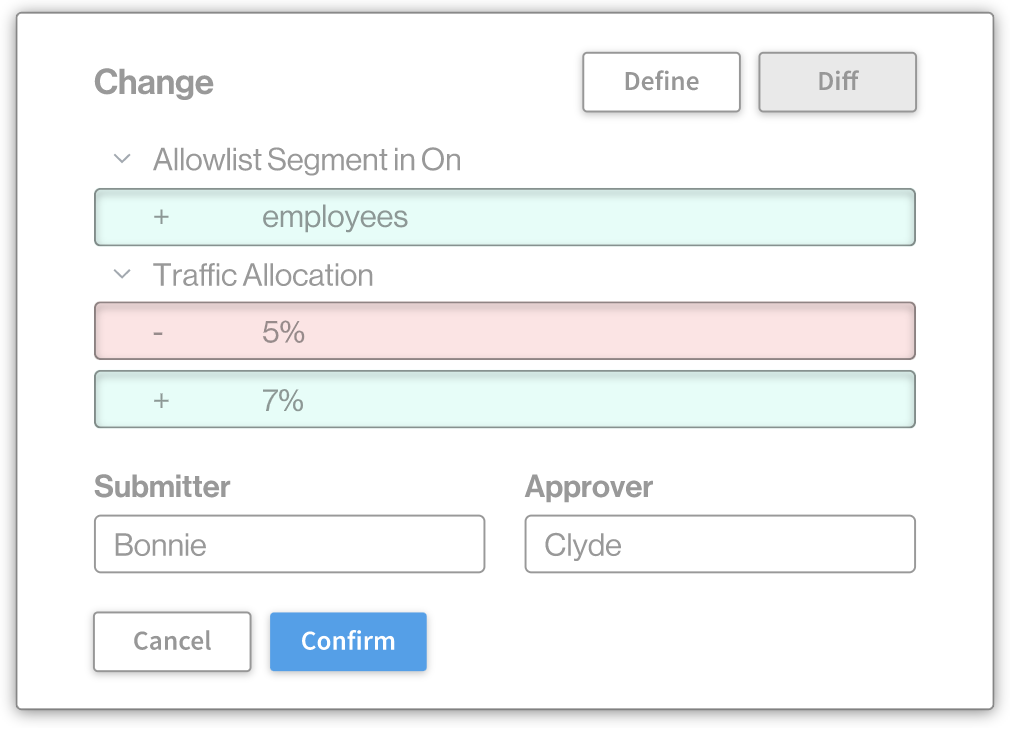Focus the Submitter field containing Bonnie

click(x=289, y=544)
